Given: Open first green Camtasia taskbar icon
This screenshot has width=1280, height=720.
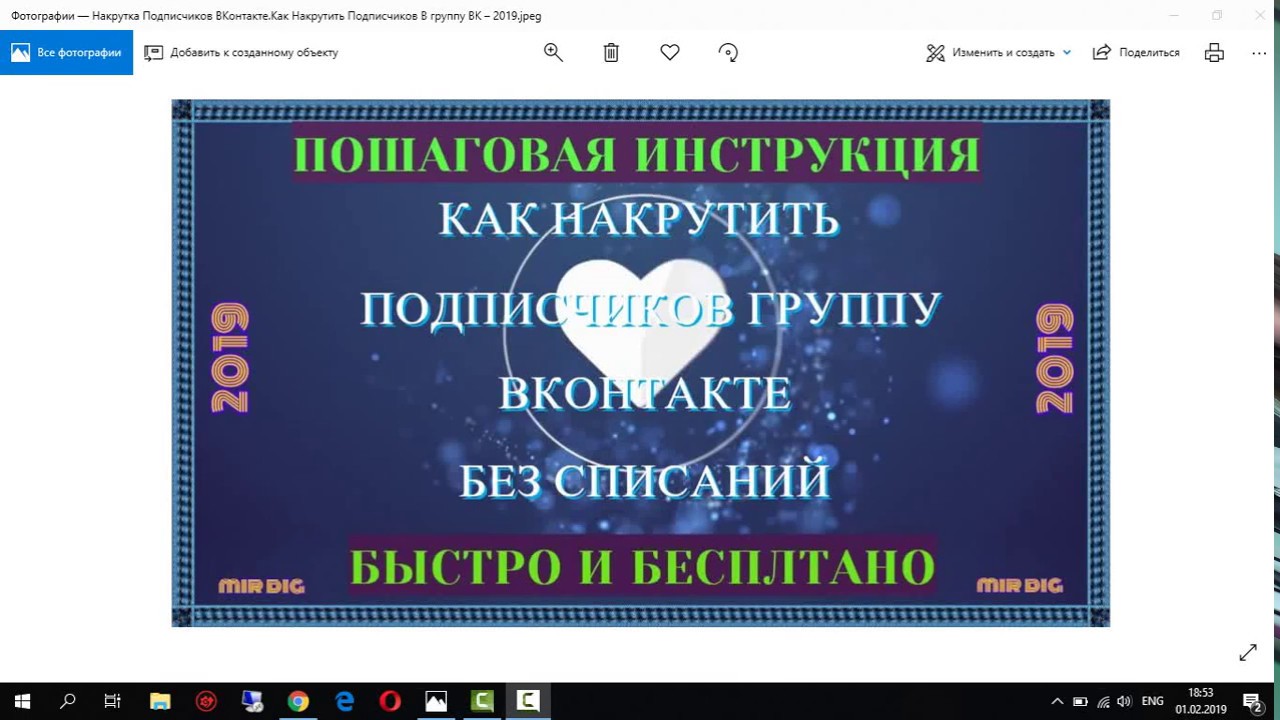Looking at the screenshot, I should click(x=482, y=701).
